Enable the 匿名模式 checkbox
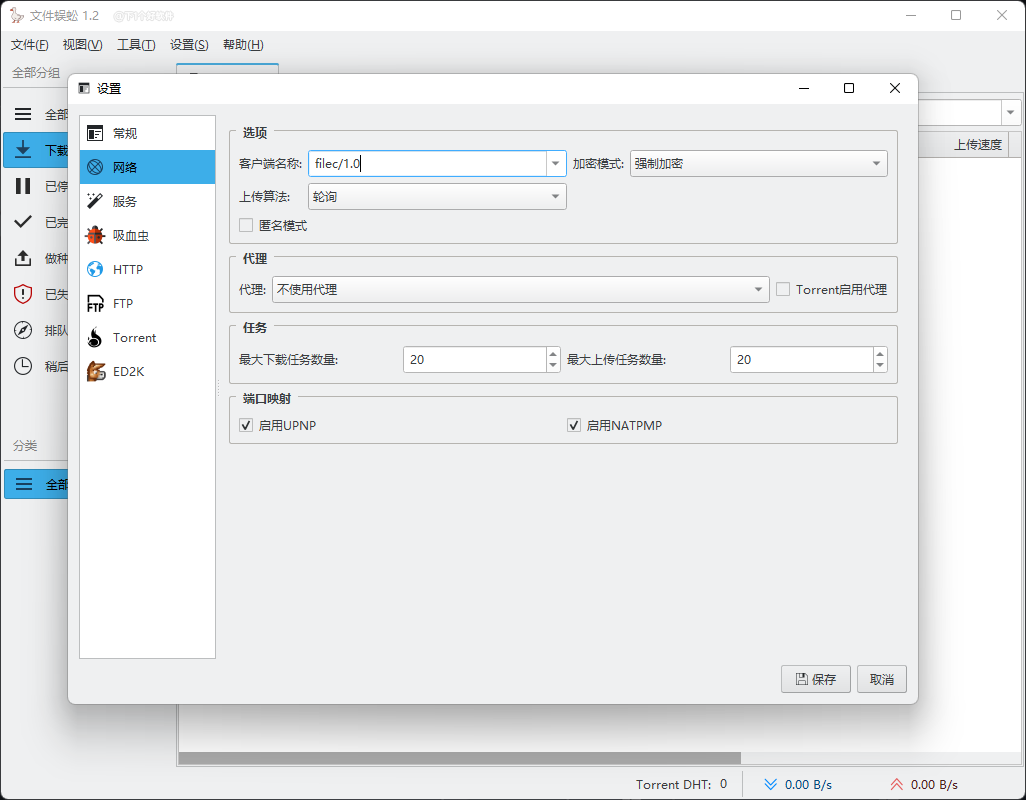The height and width of the screenshot is (800, 1026). (246, 225)
